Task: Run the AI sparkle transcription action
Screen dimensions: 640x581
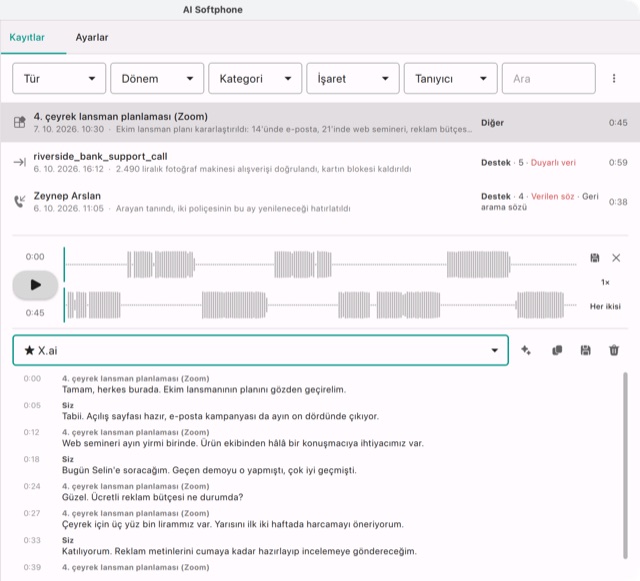Action: pos(526,350)
